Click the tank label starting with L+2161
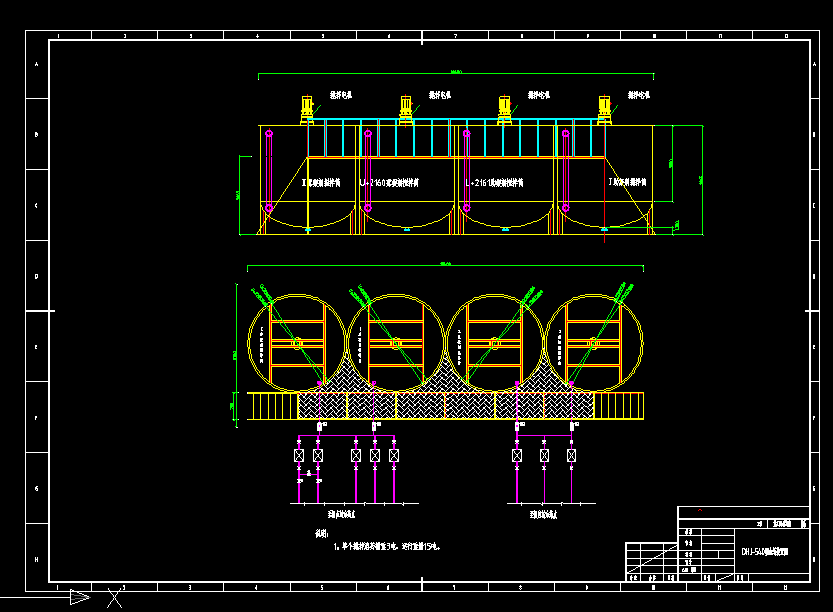Image resolution: width=833 pixels, height=612 pixels. (495, 183)
